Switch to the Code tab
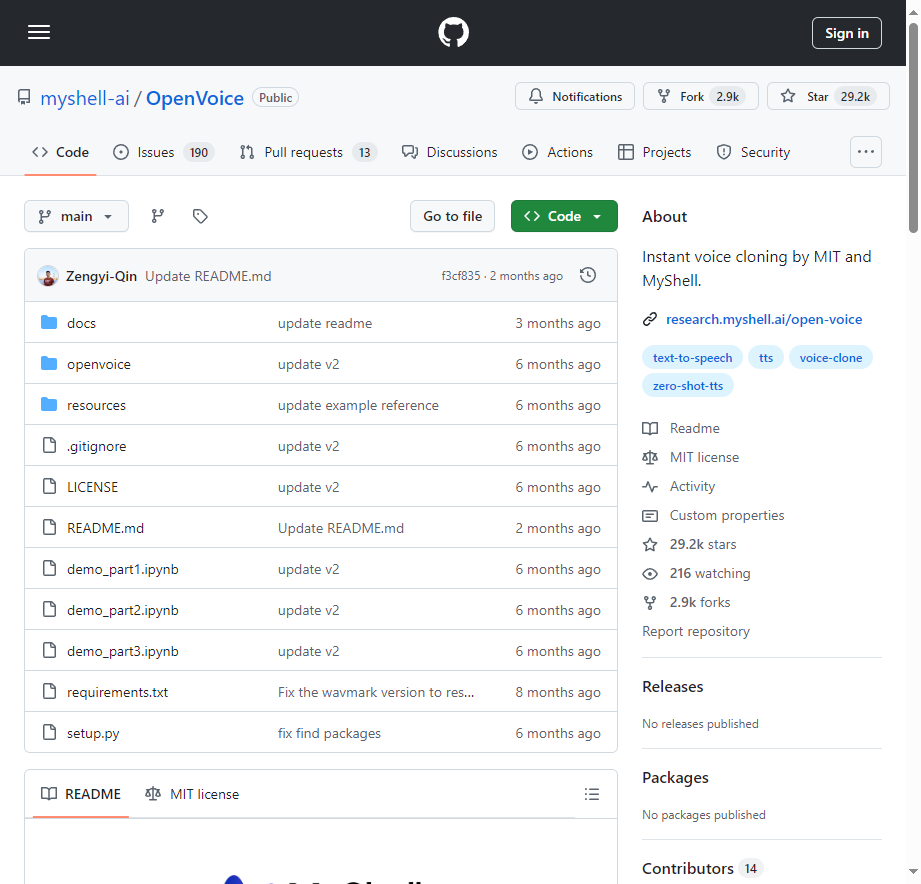Image resolution: width=921 pixels, height=884 pixels. pos(60,152)
